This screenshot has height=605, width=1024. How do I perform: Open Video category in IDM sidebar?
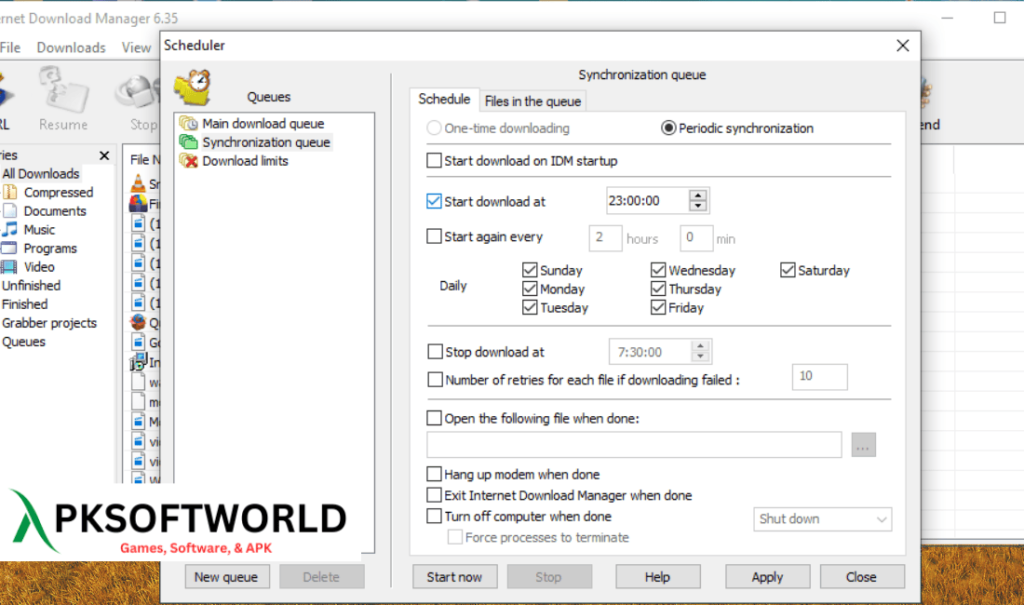(x=39, y=267)
